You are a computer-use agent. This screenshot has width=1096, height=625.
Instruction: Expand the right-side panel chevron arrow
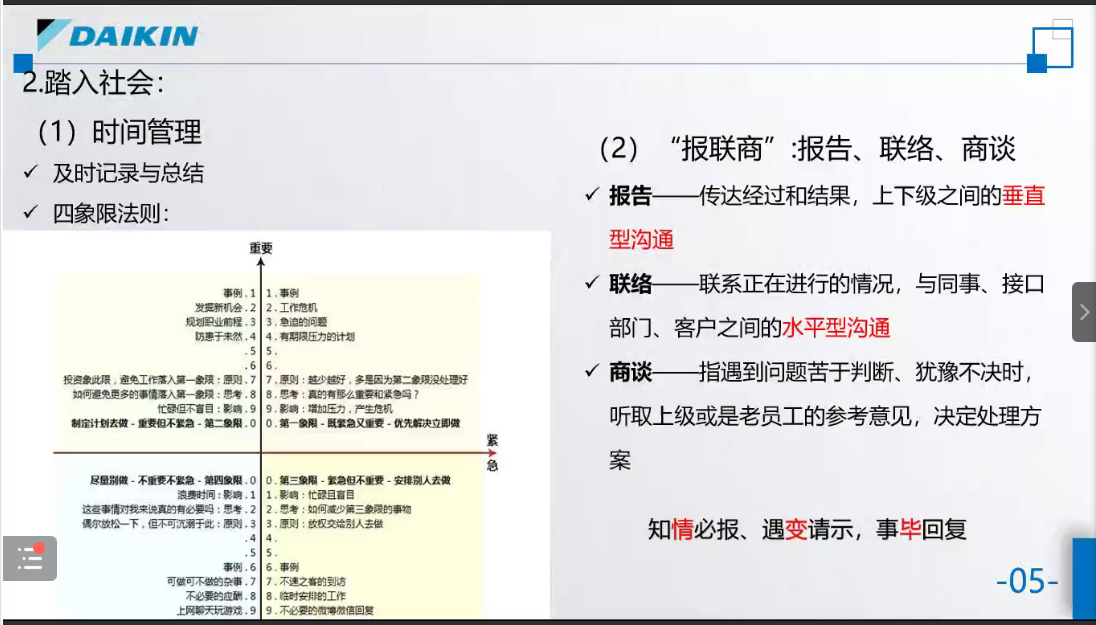click(x=1084, y=312)
